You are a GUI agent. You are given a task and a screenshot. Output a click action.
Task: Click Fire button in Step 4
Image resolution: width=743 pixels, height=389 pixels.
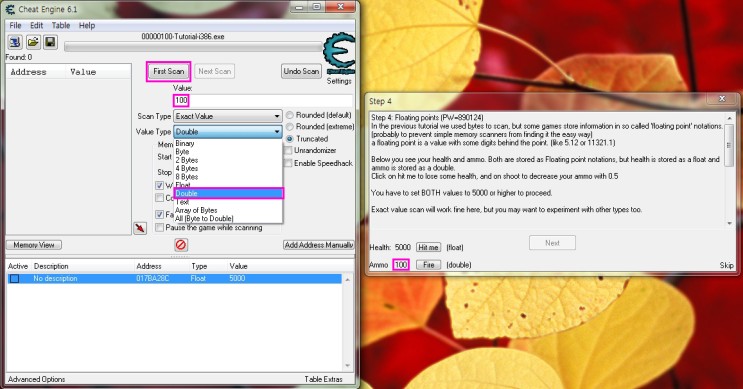(x=428, y=265)
